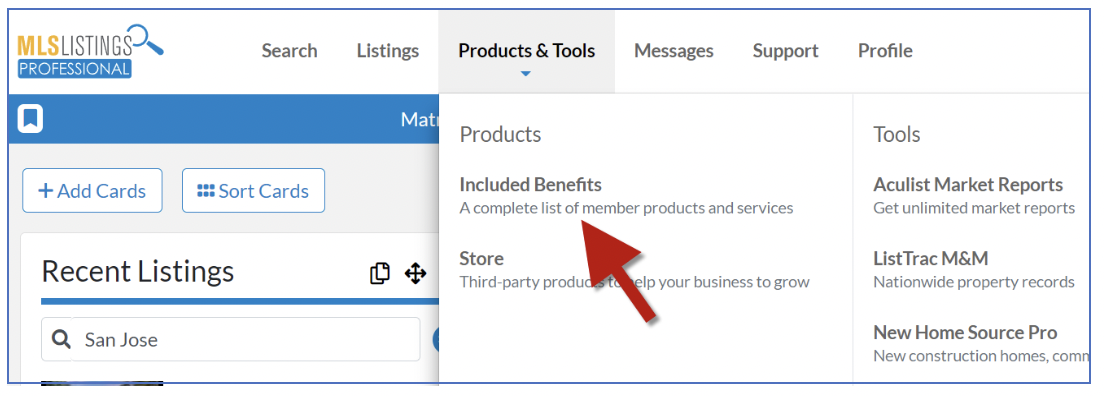Open Aculist Market Reports tool
This screenshot has width=1104, height=396.
coord(968,185)
